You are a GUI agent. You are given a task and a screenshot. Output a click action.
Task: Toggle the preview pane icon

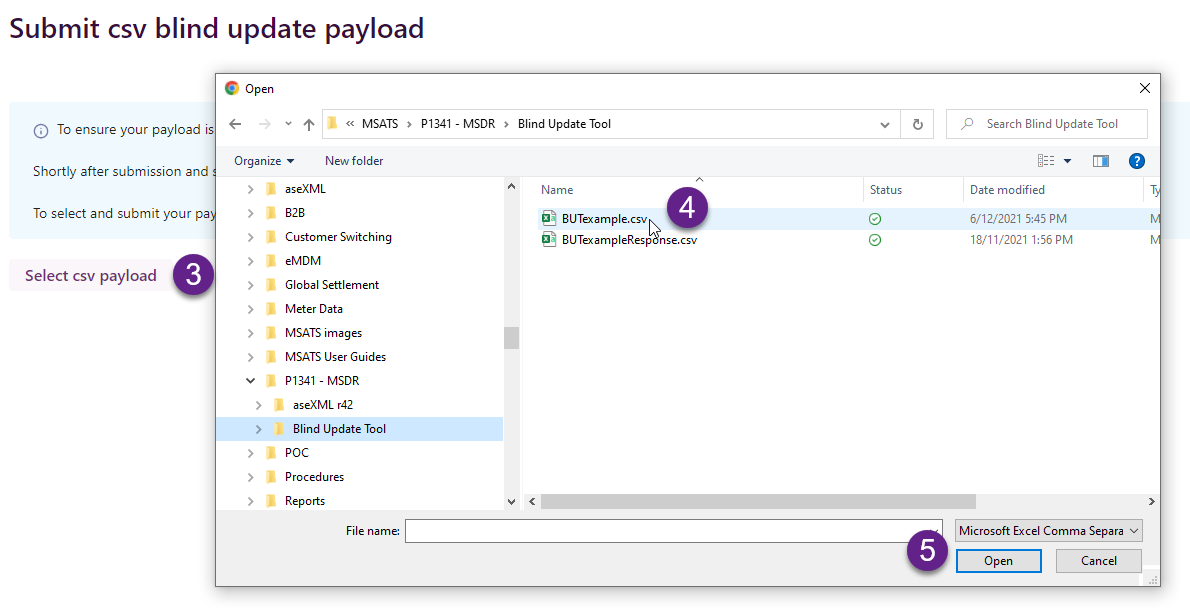[1101, 161]
